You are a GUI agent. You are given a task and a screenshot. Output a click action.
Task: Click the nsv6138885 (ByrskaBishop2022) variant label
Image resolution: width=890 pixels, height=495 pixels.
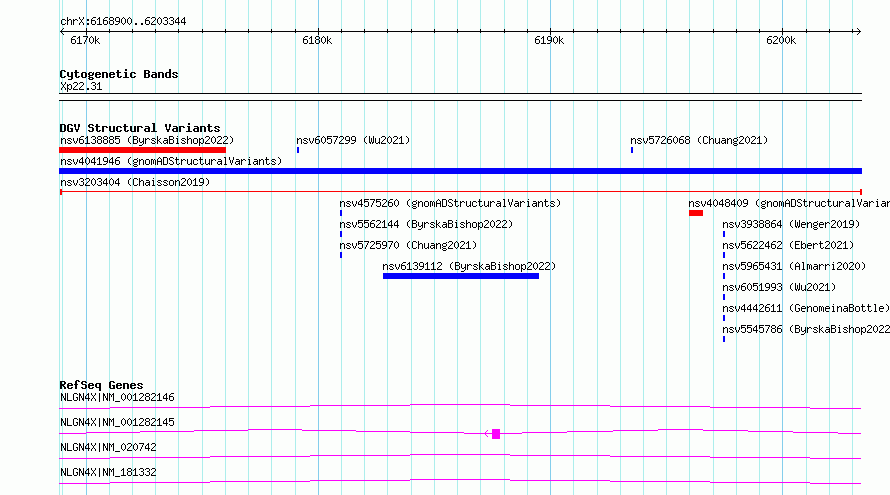tap(147, 140)
